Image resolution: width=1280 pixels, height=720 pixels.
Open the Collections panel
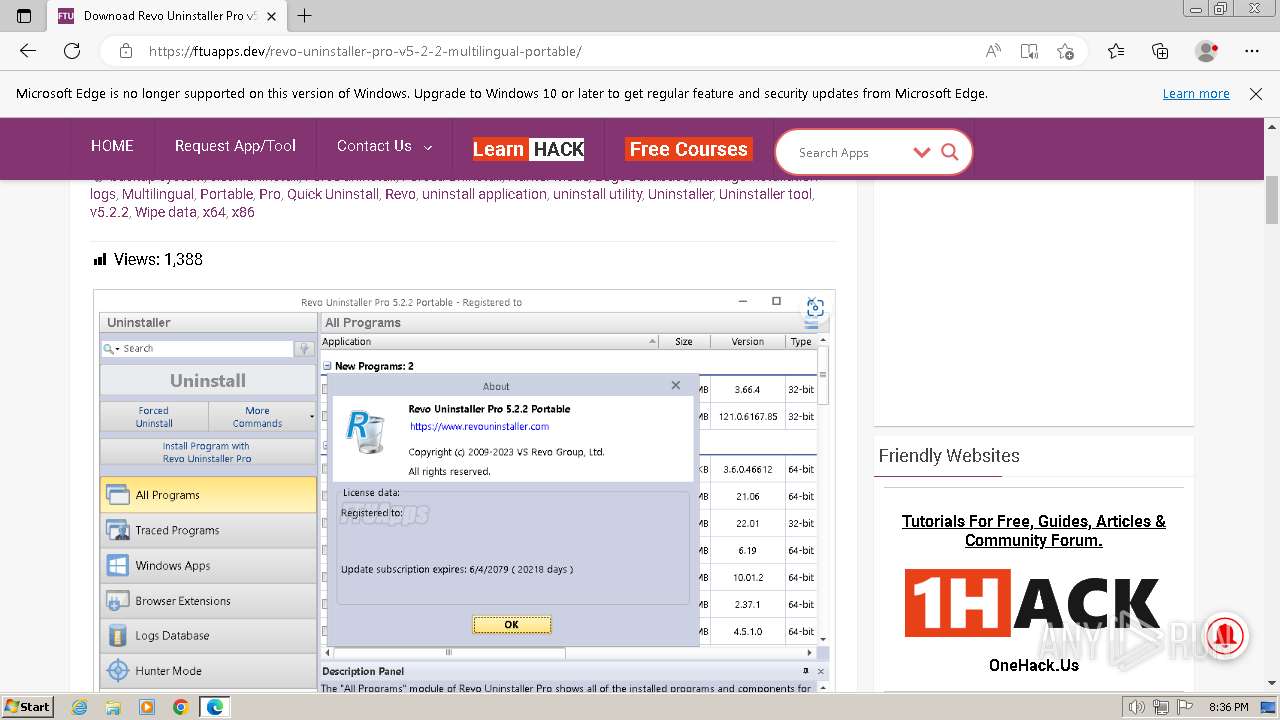[x=1160, y=51]
